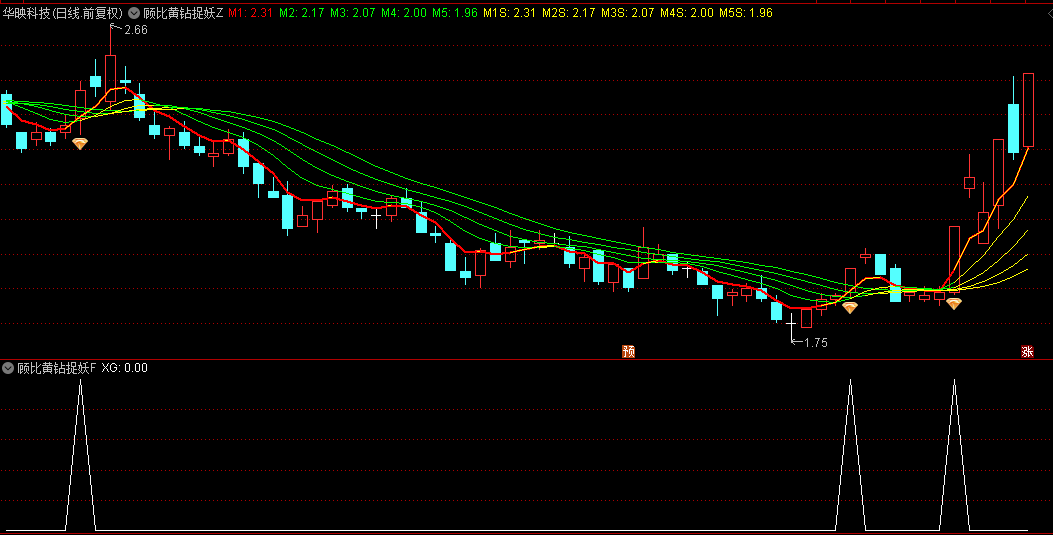
Task: Click the M1S: 2.31 yellow value
Action: 510,13
